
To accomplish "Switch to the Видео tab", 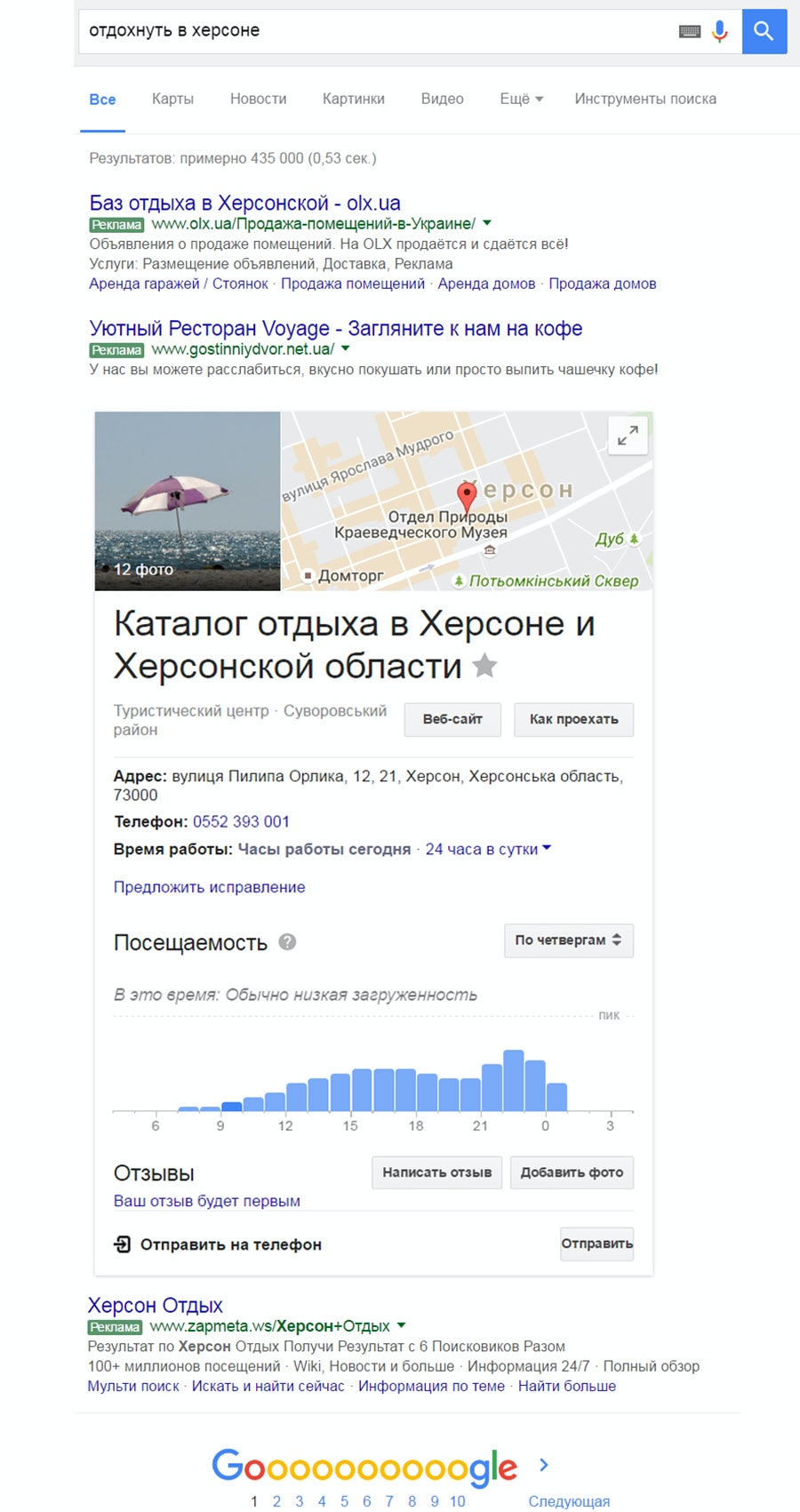I will point(443,99).
